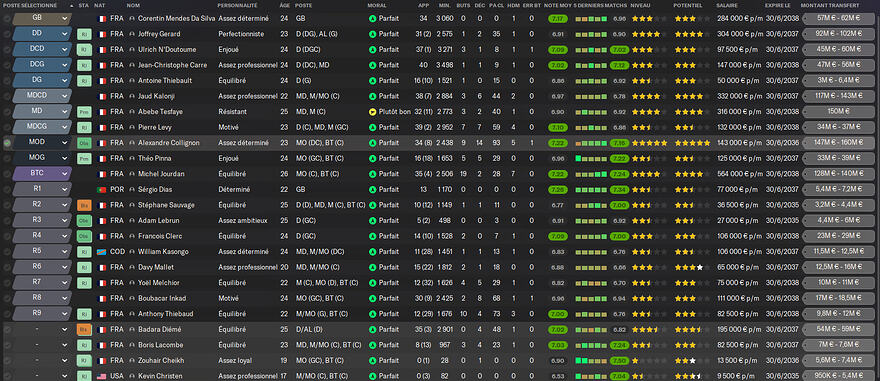This screenshot has height=381, width=880.
Task: Click the green morale icon for Michel Jourdan
Action: click(372, 174)
